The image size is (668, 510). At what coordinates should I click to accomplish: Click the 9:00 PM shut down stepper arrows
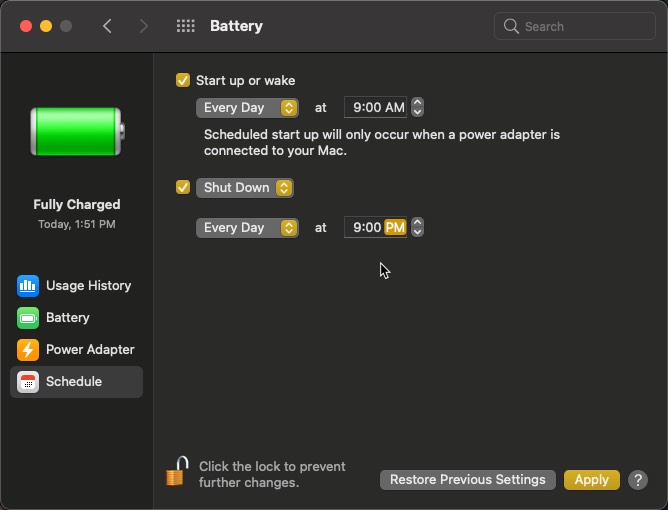pos(418,228)
